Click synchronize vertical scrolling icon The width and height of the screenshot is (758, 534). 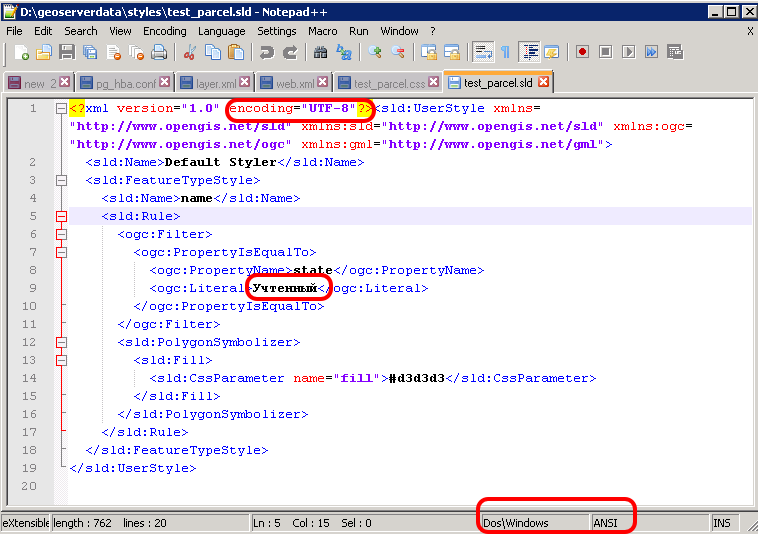[x=428, y=52]
